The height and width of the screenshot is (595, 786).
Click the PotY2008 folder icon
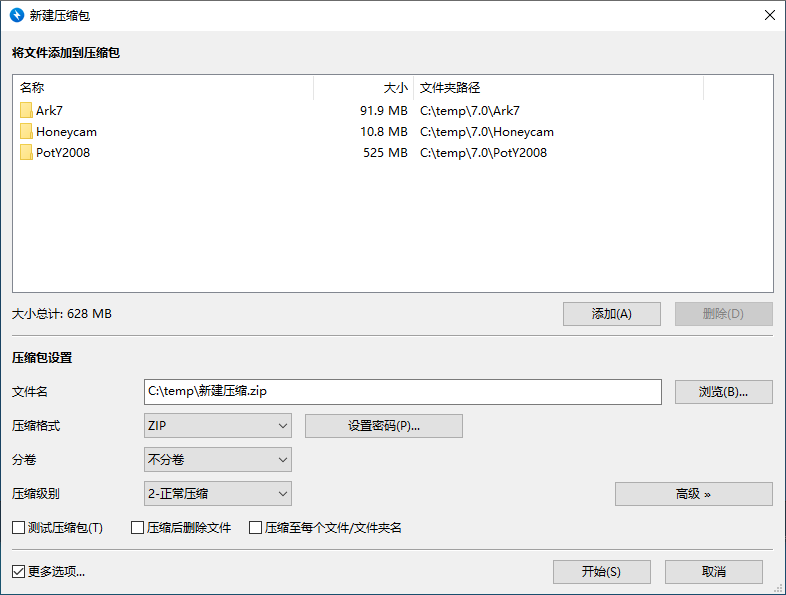pyautogui.click(x=26, y=153)
